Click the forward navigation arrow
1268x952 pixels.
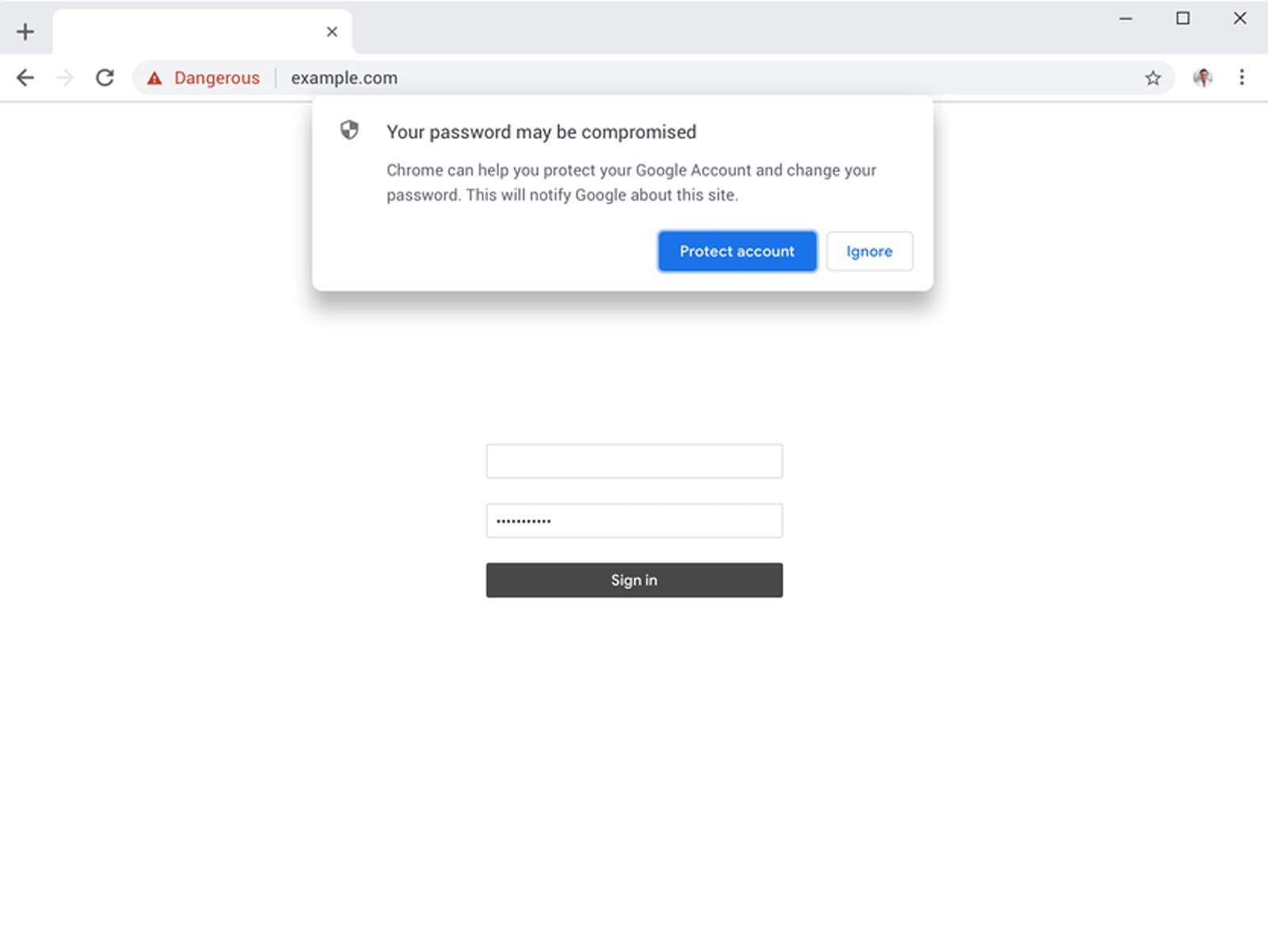tap(65, 78)
